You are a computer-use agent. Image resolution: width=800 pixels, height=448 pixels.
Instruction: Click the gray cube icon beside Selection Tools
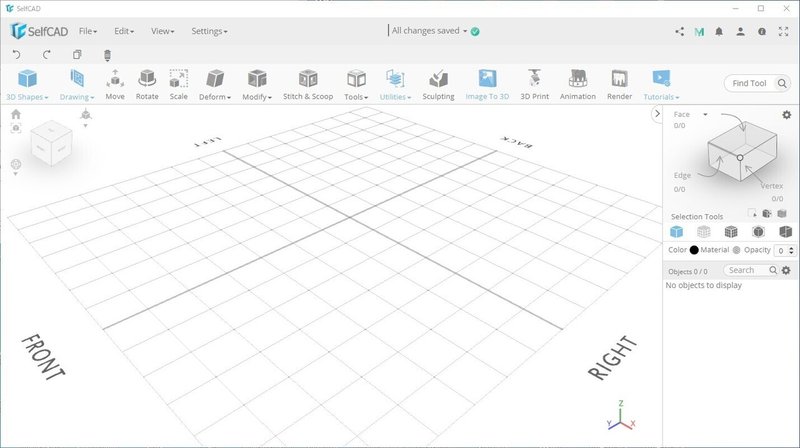tap(782, 213)
